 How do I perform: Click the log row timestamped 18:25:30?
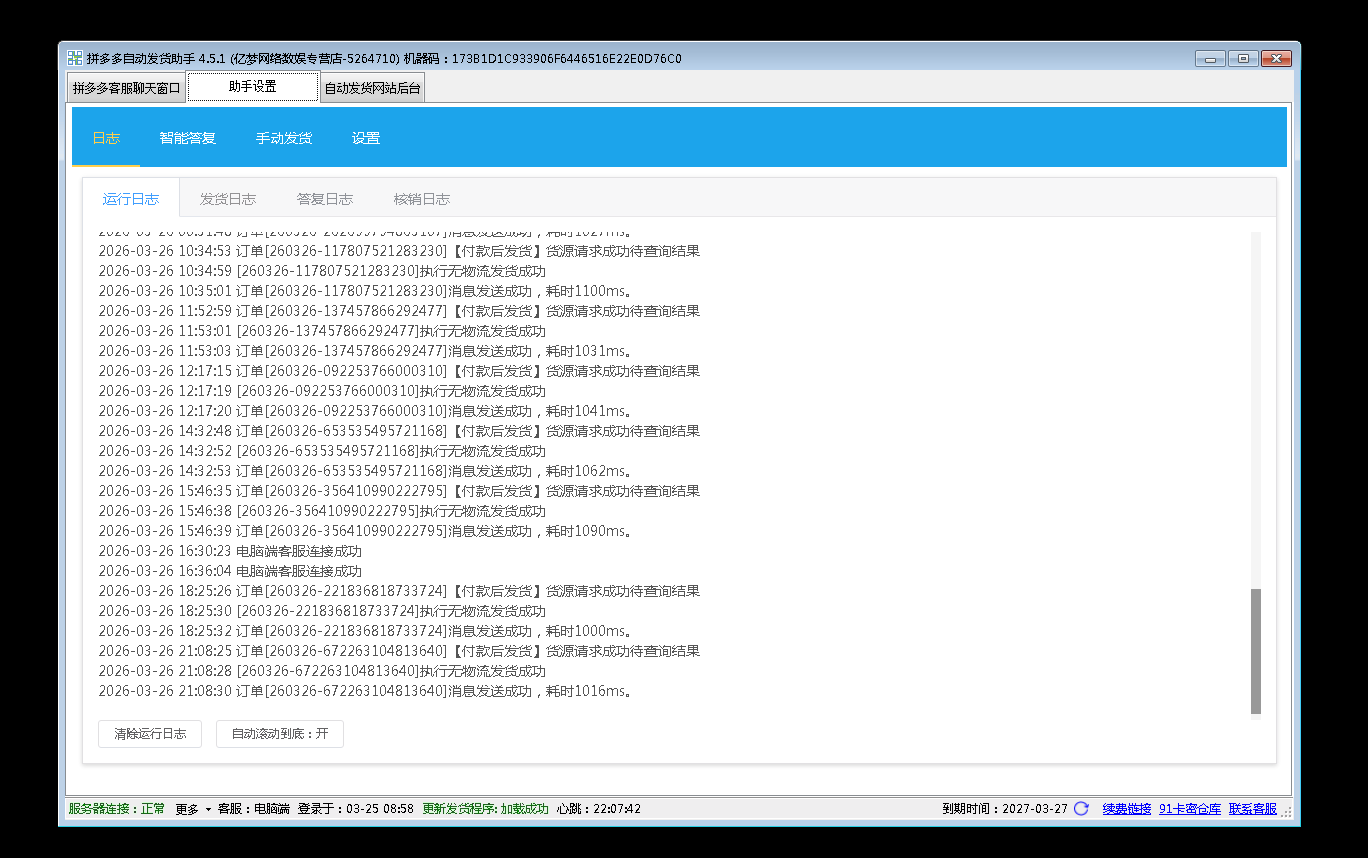[322, 611]
